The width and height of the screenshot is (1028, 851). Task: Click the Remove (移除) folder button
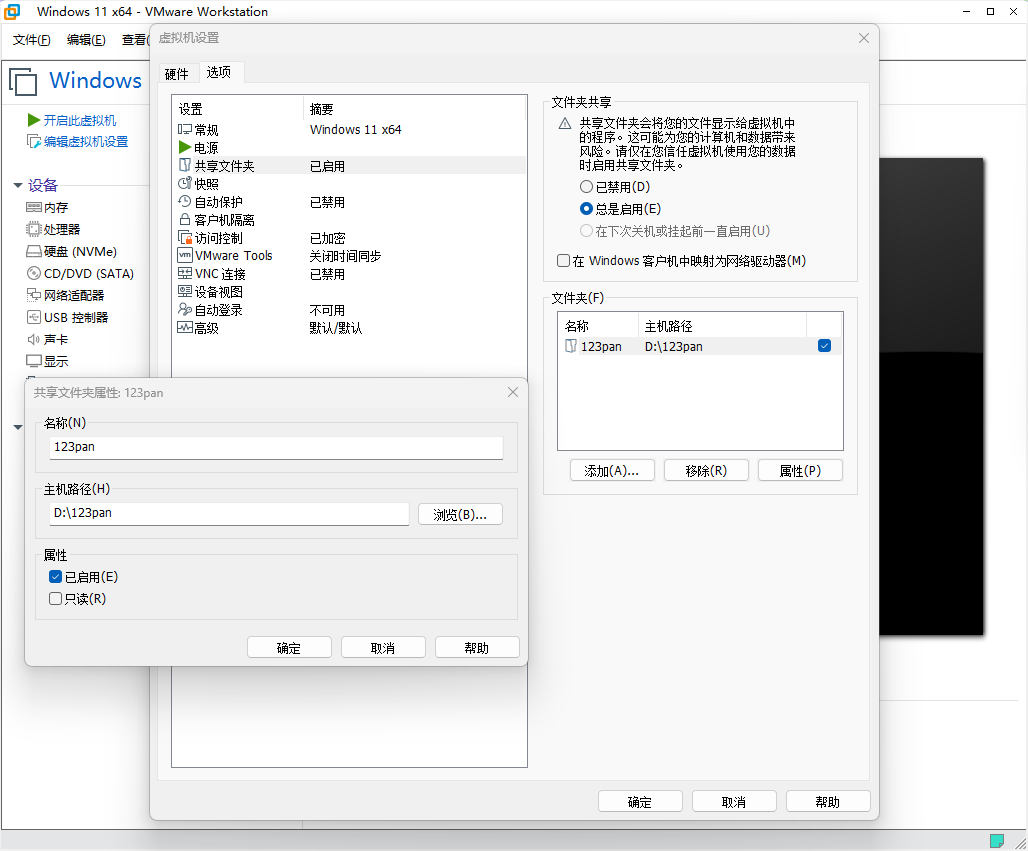click(706, 471)
